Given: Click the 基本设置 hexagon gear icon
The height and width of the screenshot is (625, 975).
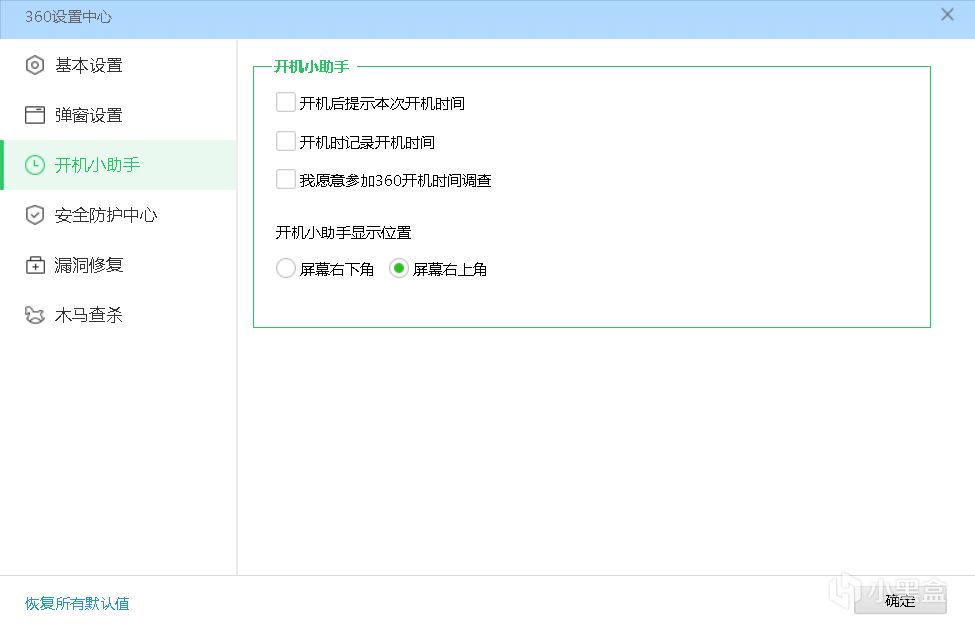Looking at the screenshot, I should 35,65.
